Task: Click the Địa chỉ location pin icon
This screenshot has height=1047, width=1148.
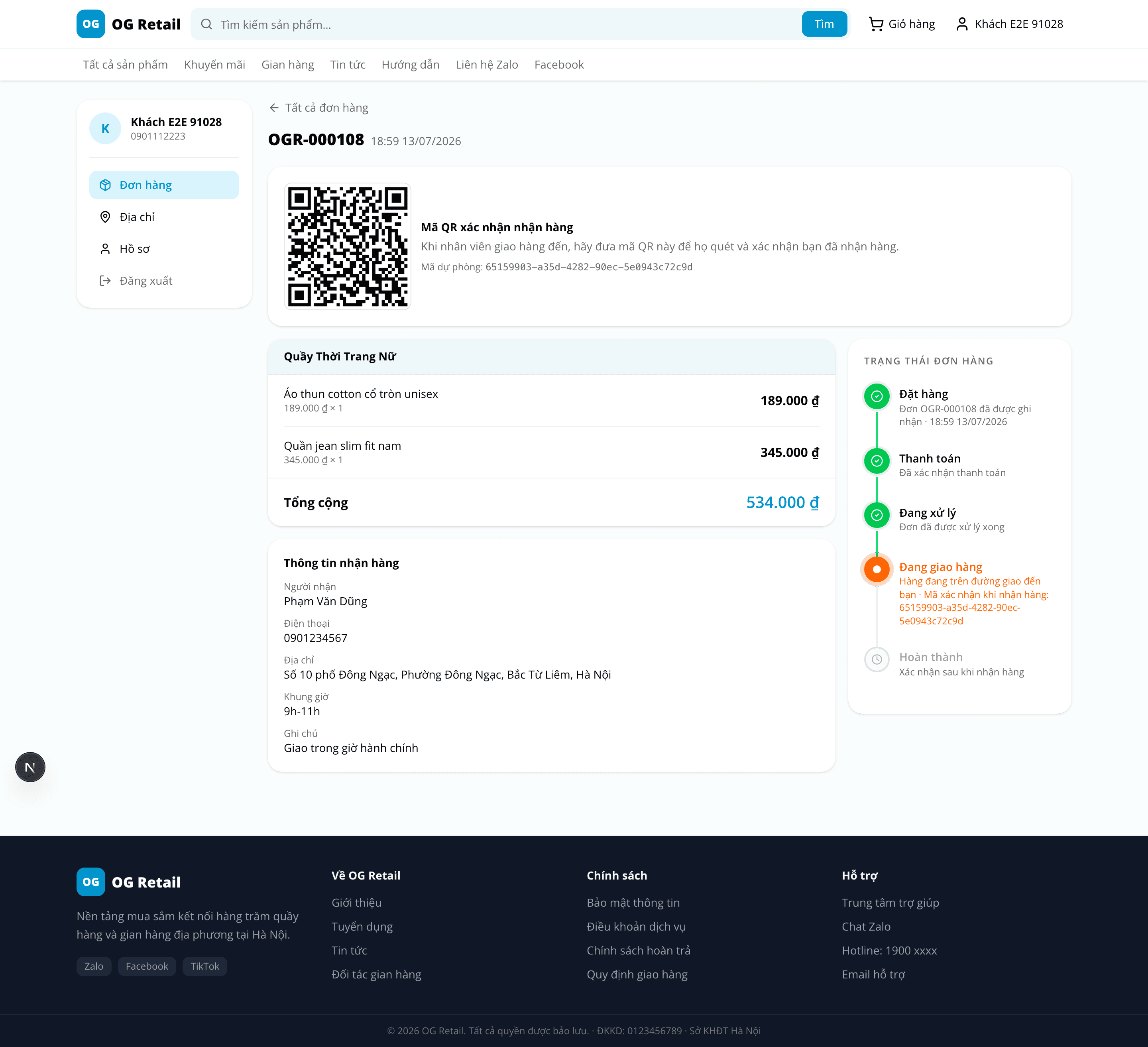Action: pos(105,217)
